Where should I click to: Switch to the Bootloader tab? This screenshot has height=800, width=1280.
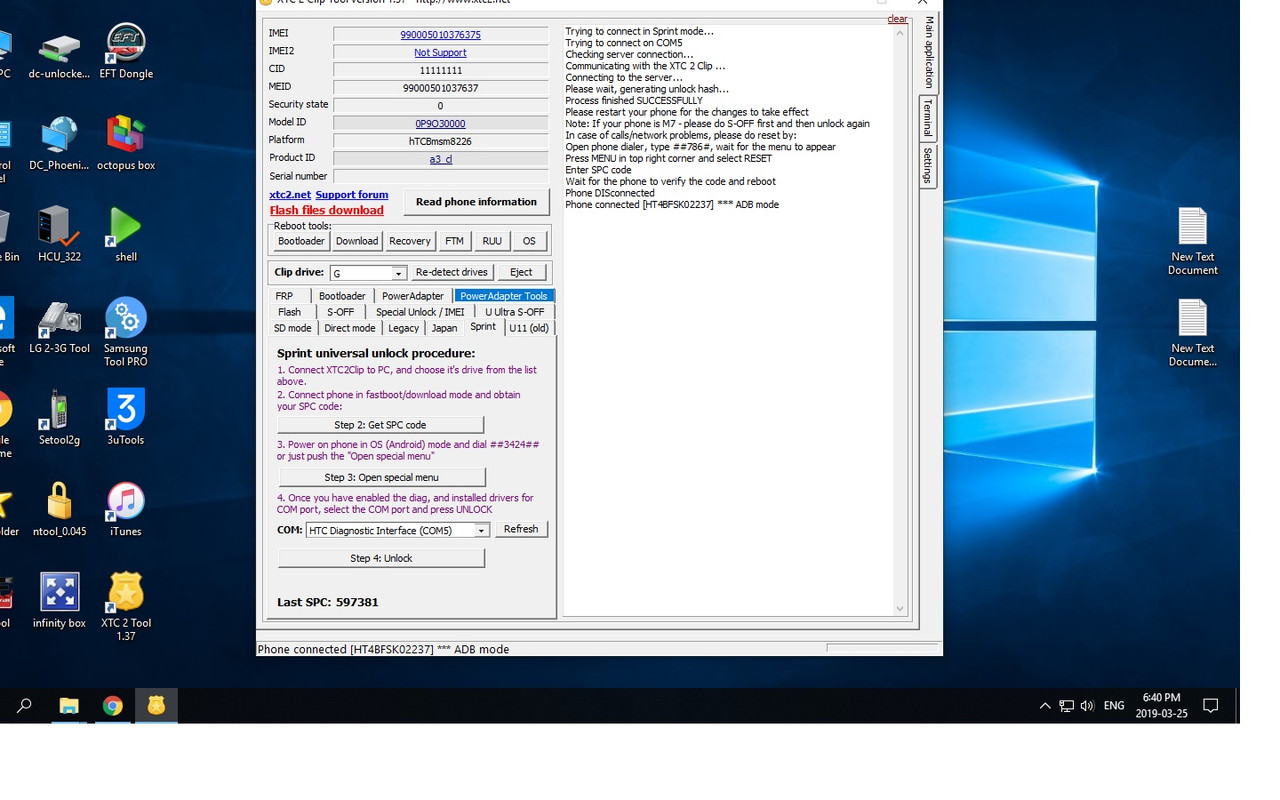[x=342, y=296]
